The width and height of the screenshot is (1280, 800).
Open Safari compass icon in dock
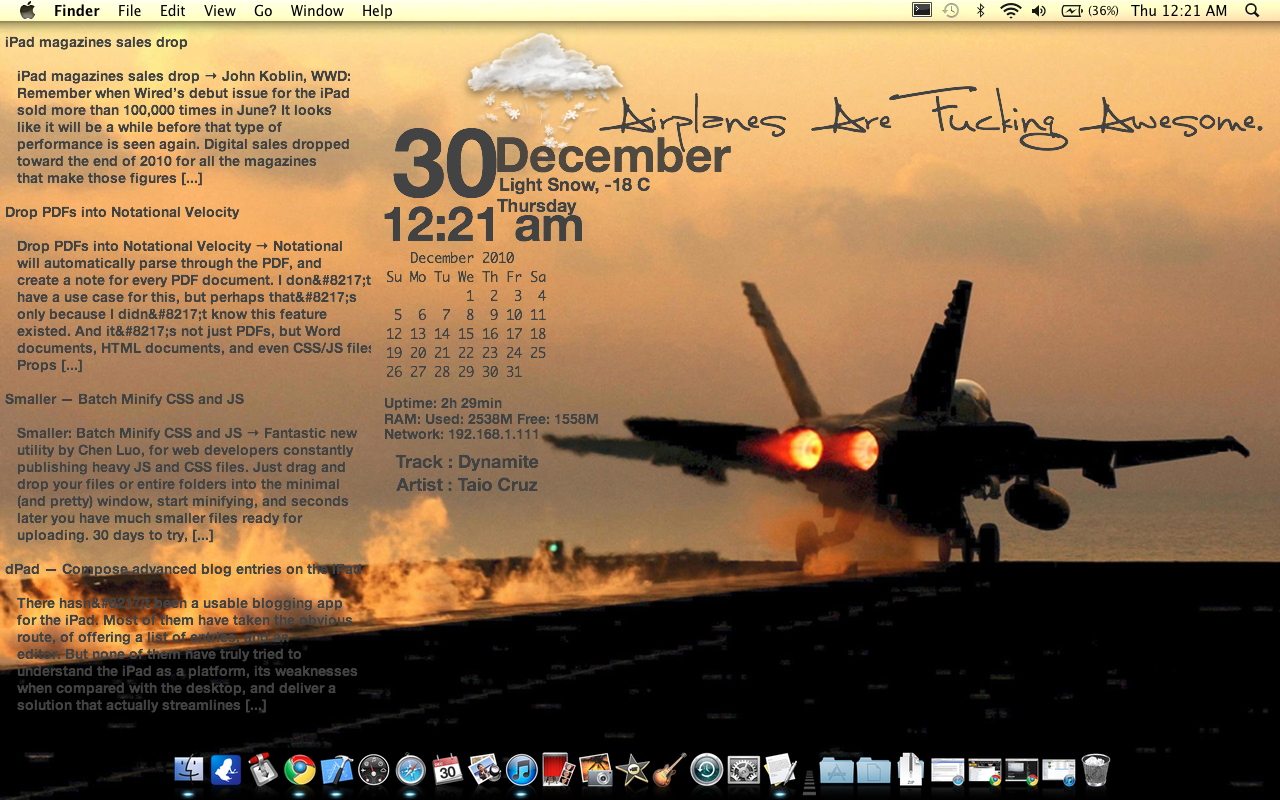click(x=410, y=769)
